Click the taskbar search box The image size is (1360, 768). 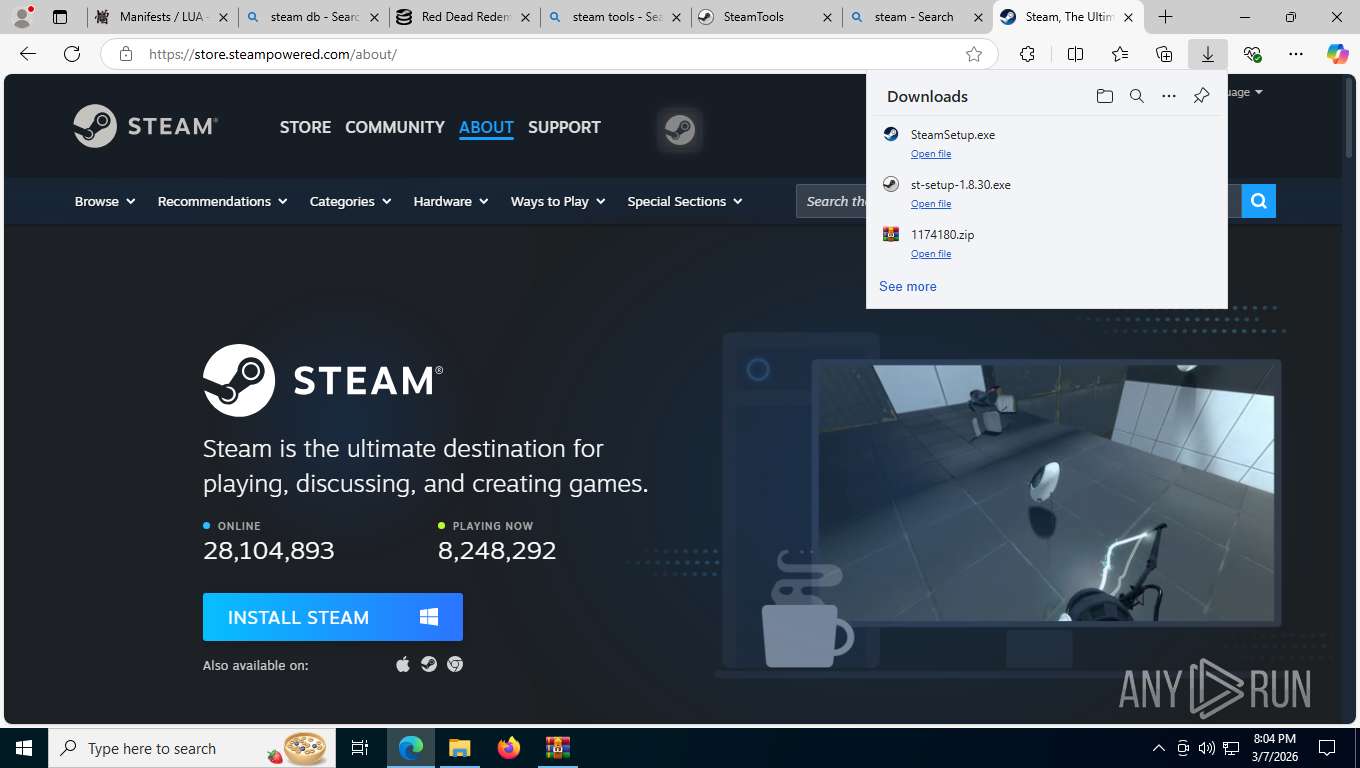193,748
